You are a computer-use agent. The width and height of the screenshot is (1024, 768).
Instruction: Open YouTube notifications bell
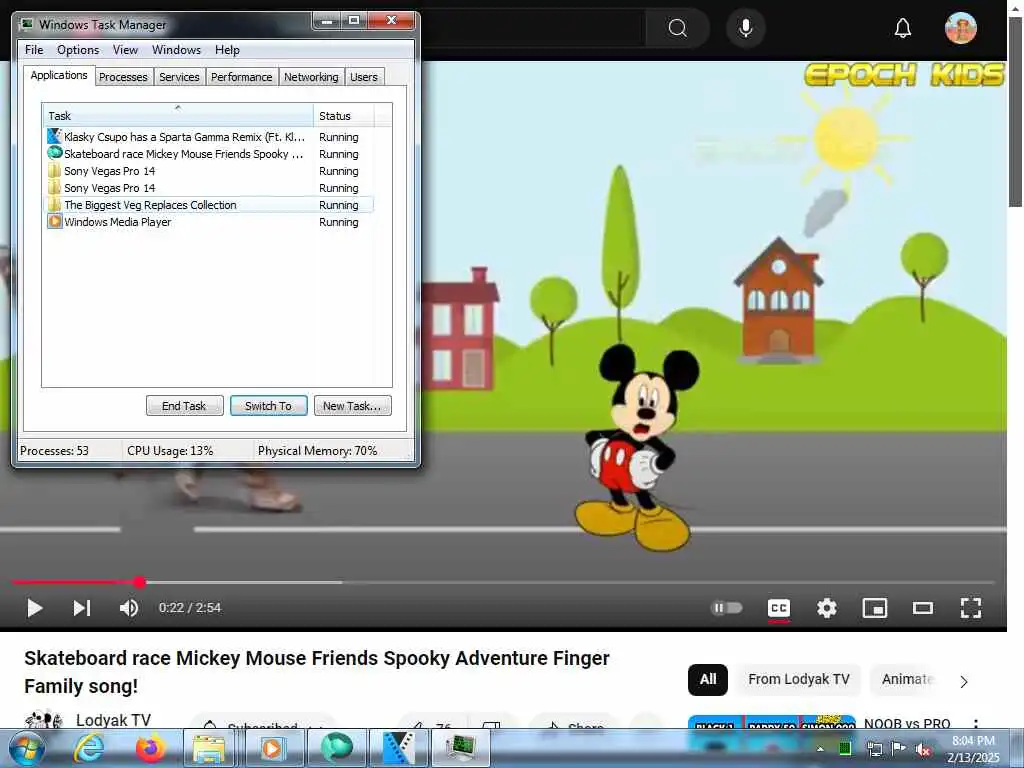tap(903, 28)
